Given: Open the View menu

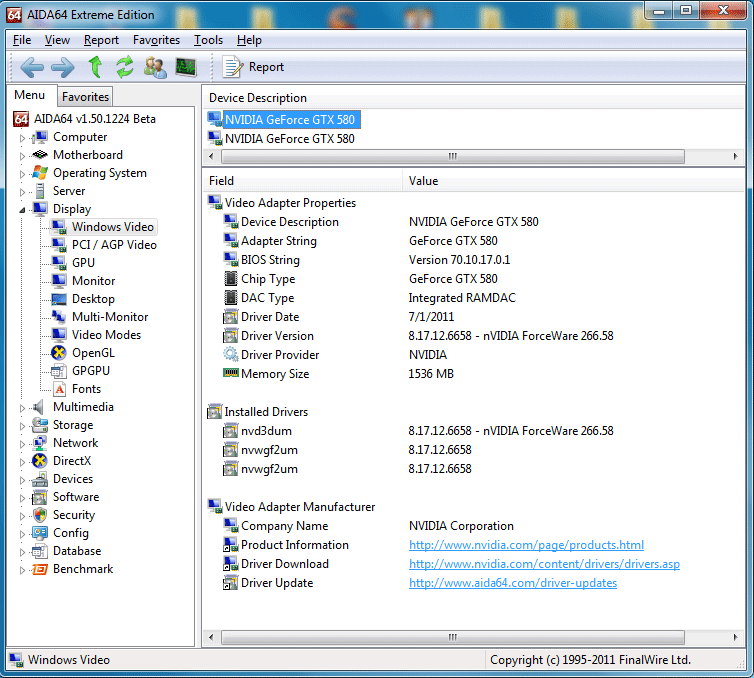Looking at the screenshot, I should (x=57, y=40).
